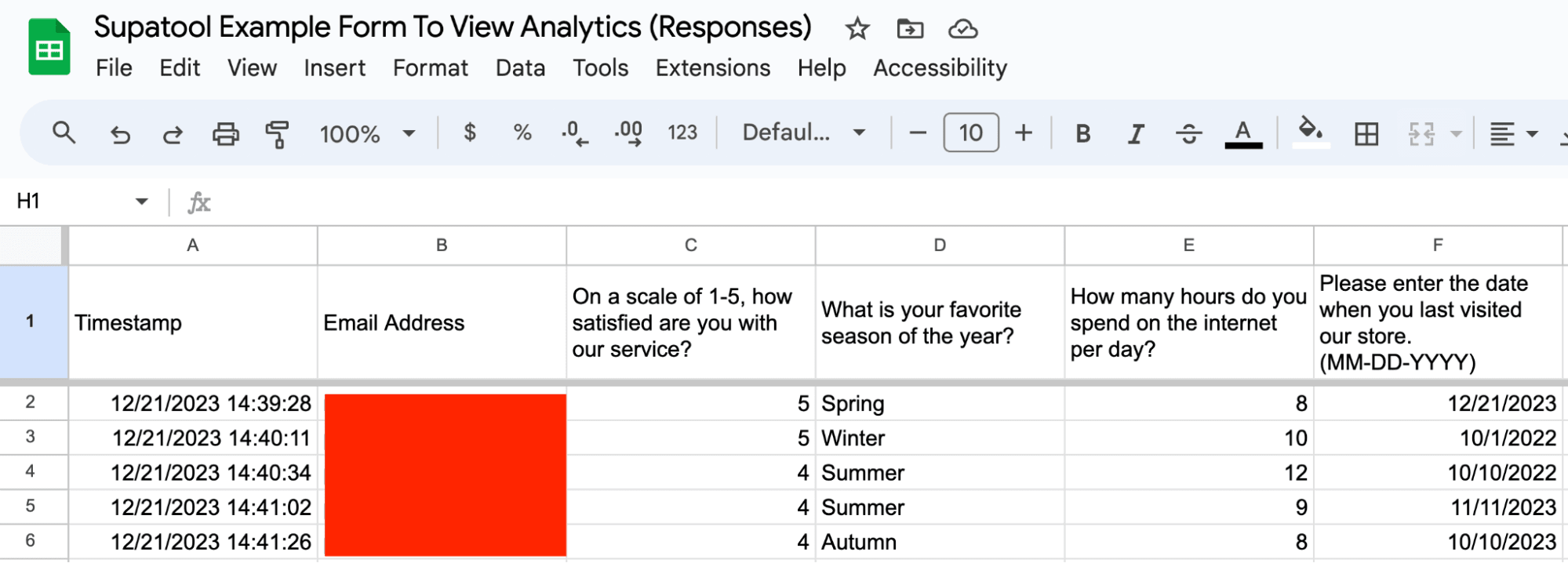Click the Print icon
The image size is (1568, 563).
click(225, 133)
